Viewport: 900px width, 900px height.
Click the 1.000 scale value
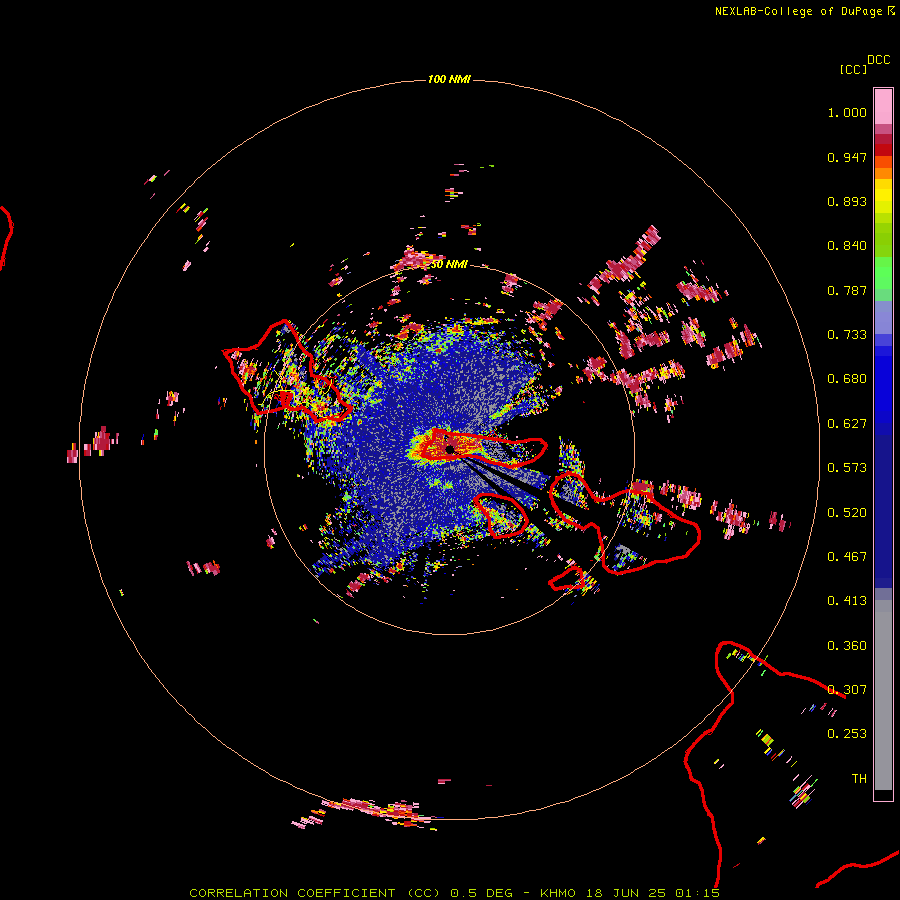(x=847, y=112)
